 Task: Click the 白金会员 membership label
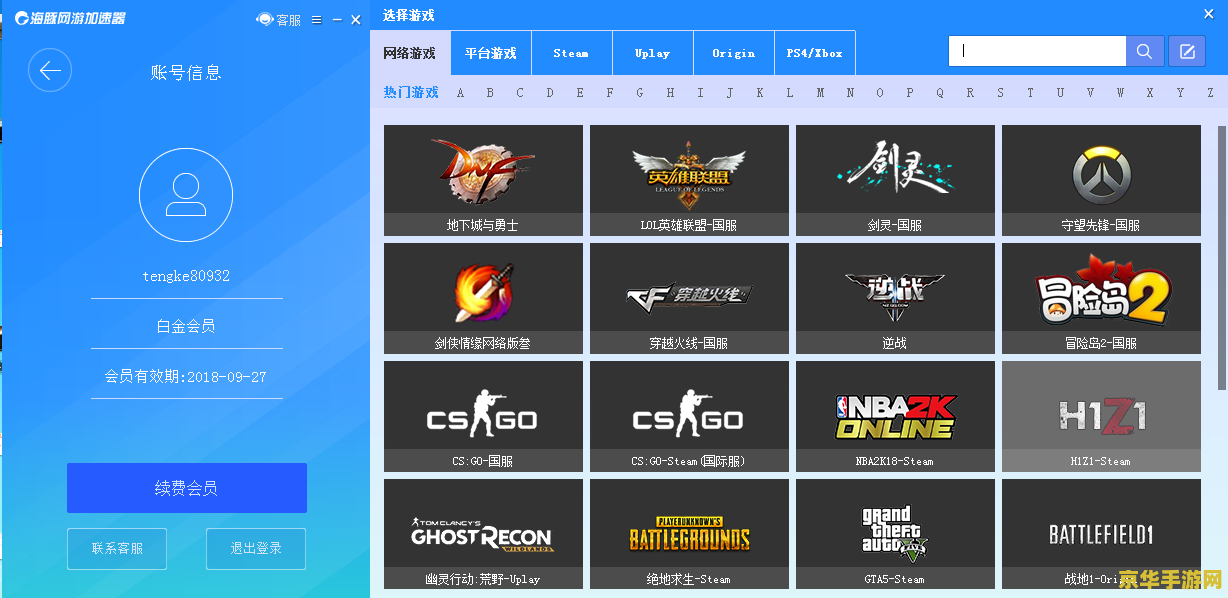click(x=186, y=326)
